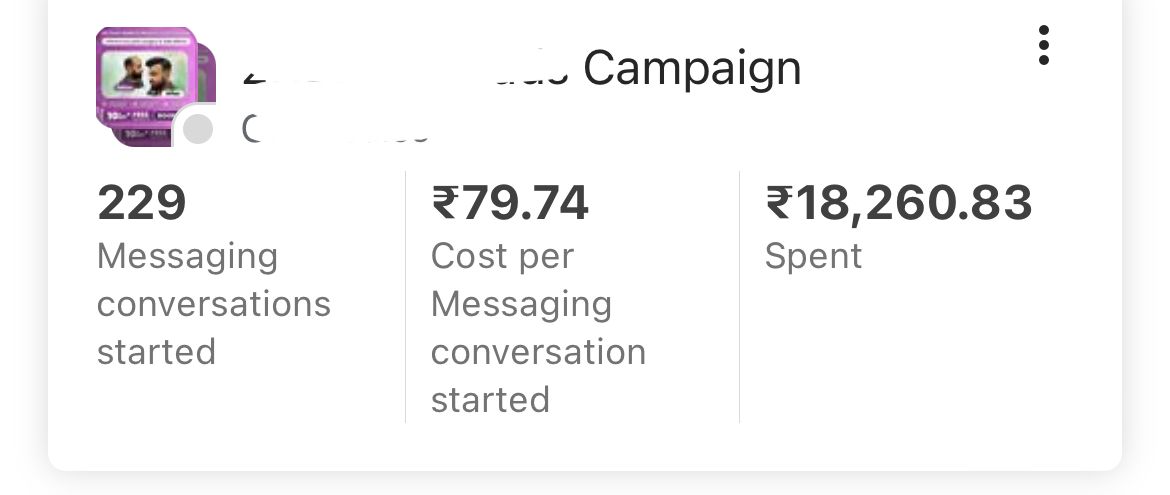Select the ₹79.74 cost value
Screen dimensions: 1170x495
coord(510,203)
